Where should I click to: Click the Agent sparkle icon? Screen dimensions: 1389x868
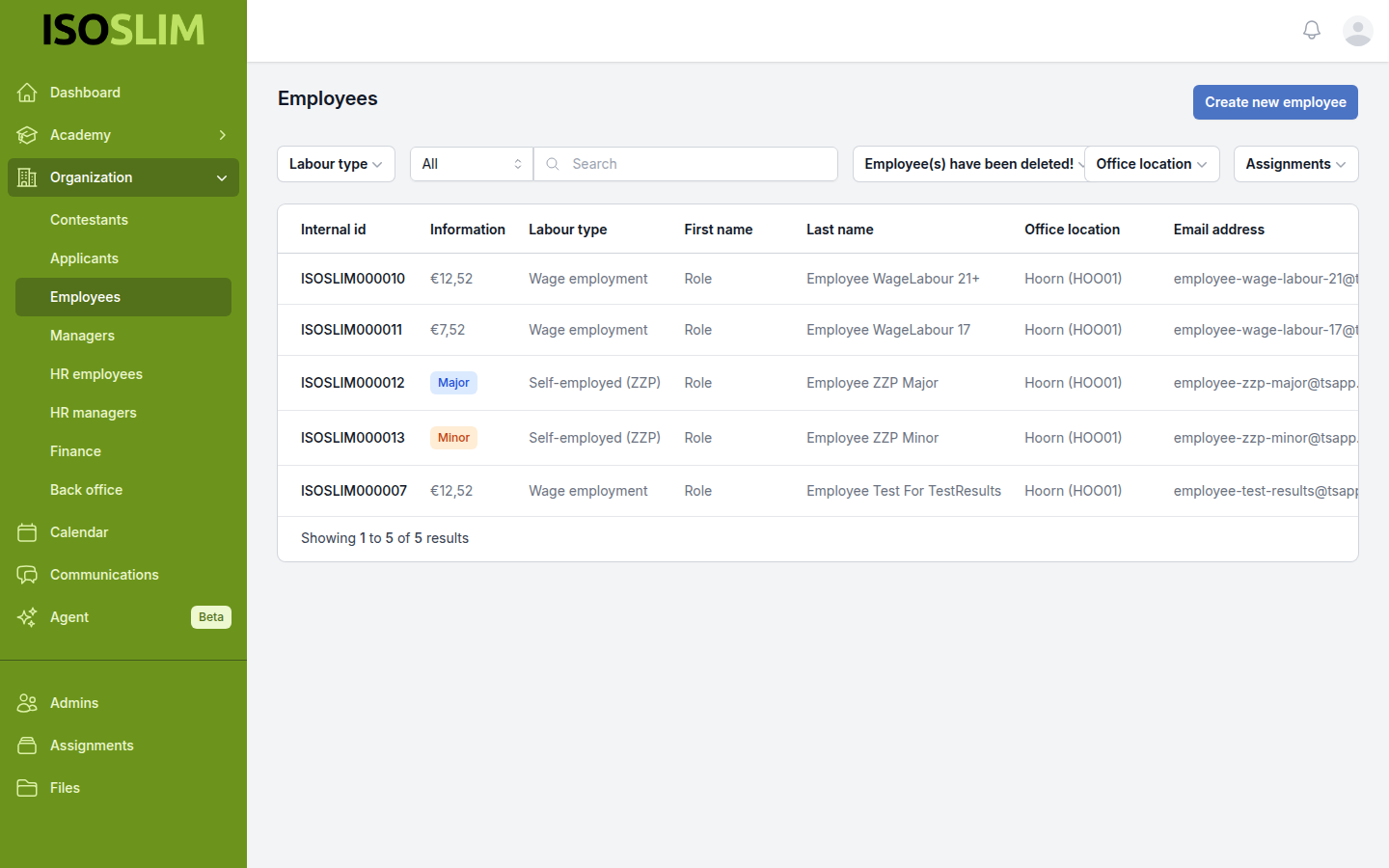(x=27, y=617)
